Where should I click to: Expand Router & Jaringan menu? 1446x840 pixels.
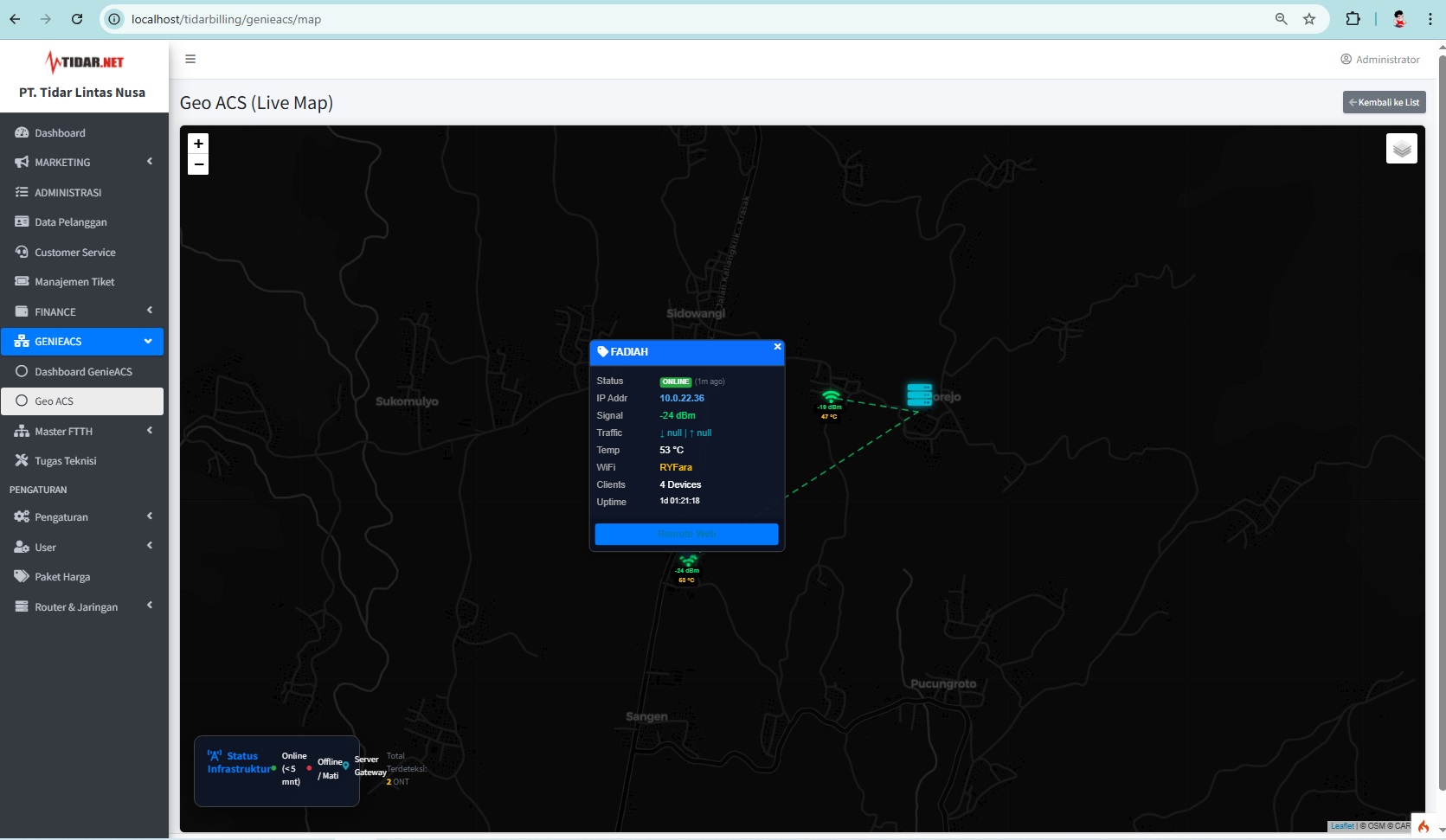[x=84, y=607]
